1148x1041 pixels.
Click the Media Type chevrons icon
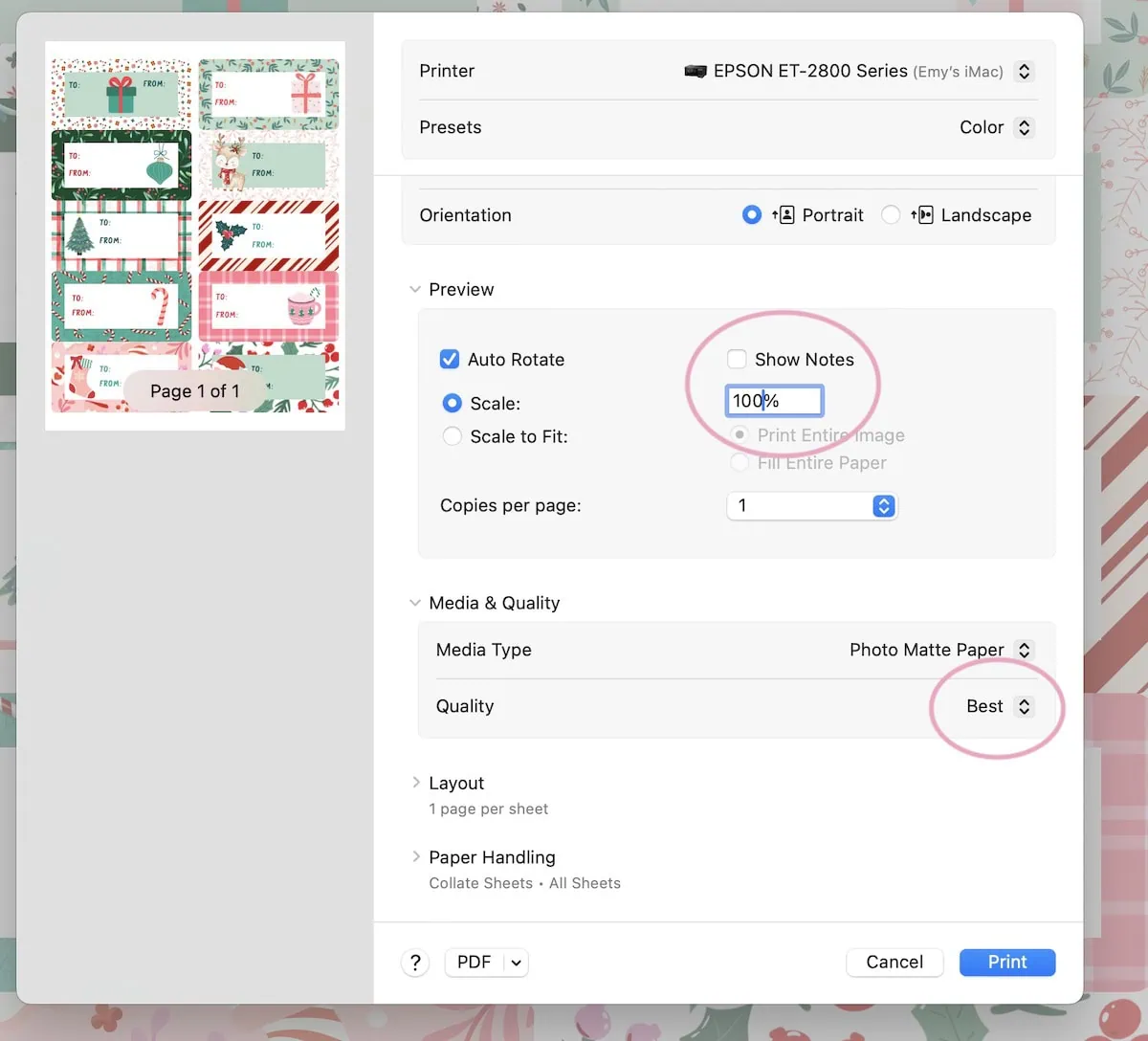coord(1024,650)
